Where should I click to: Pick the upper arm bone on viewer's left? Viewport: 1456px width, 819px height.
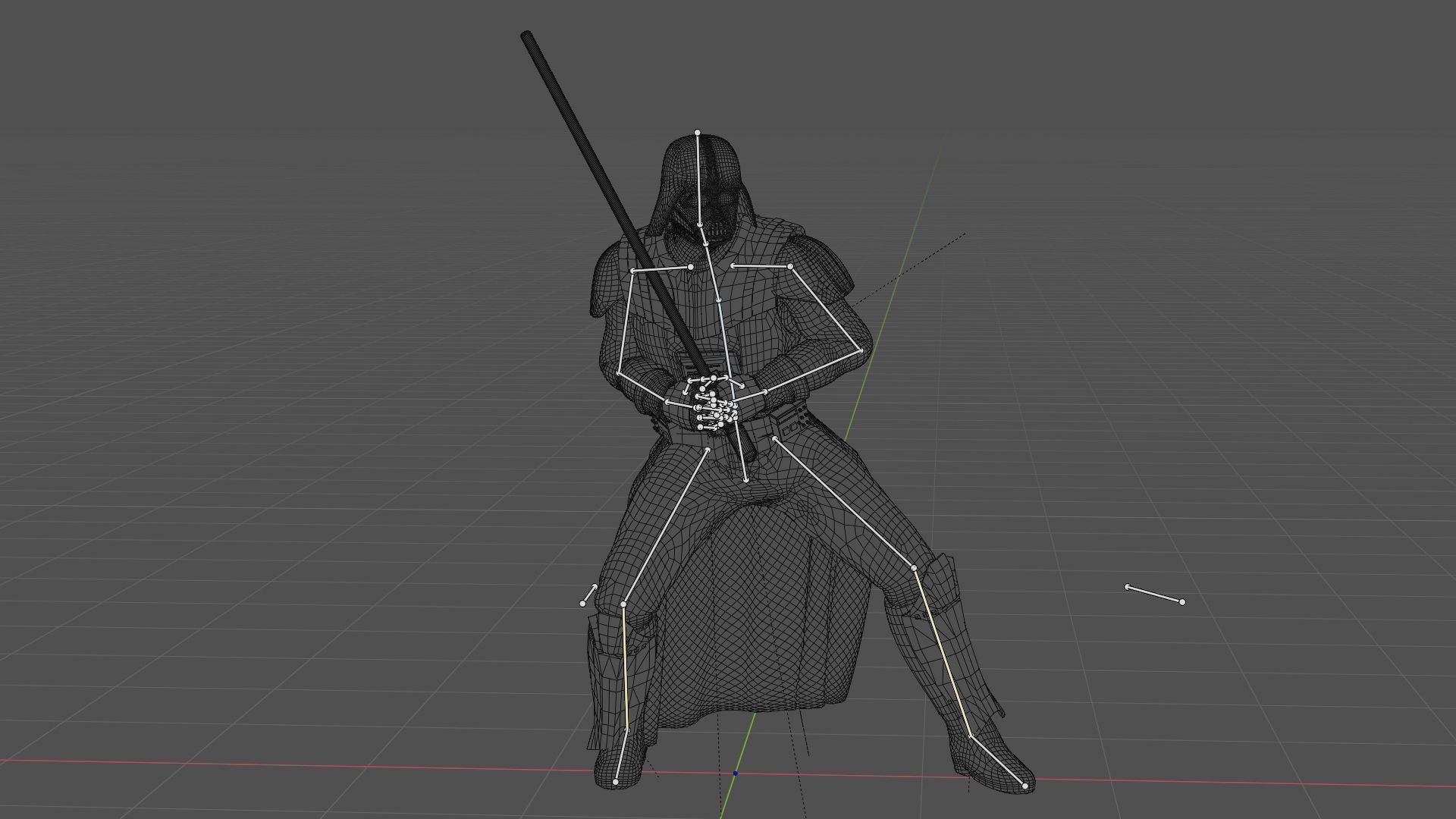point(626,322)
